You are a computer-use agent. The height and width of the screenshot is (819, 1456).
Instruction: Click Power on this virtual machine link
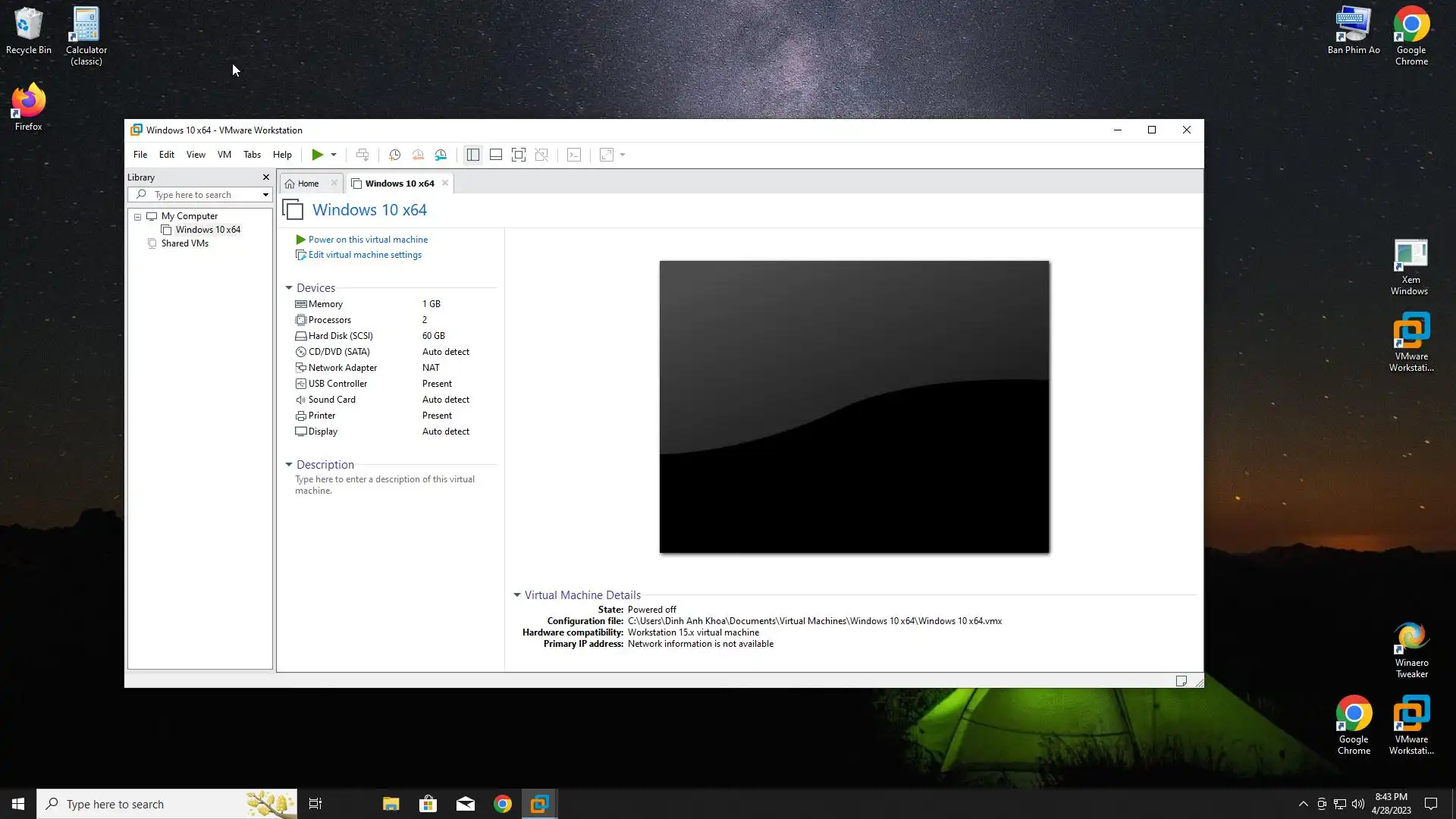(368, 240)
